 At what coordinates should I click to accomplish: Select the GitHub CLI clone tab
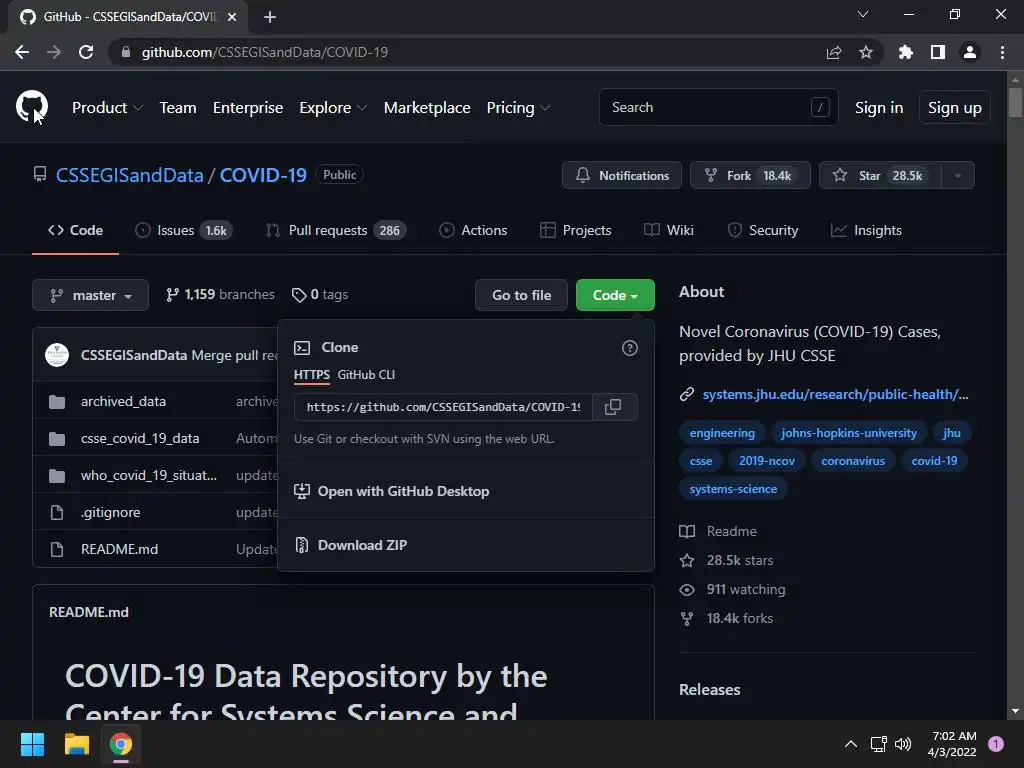tap(366, 375)
